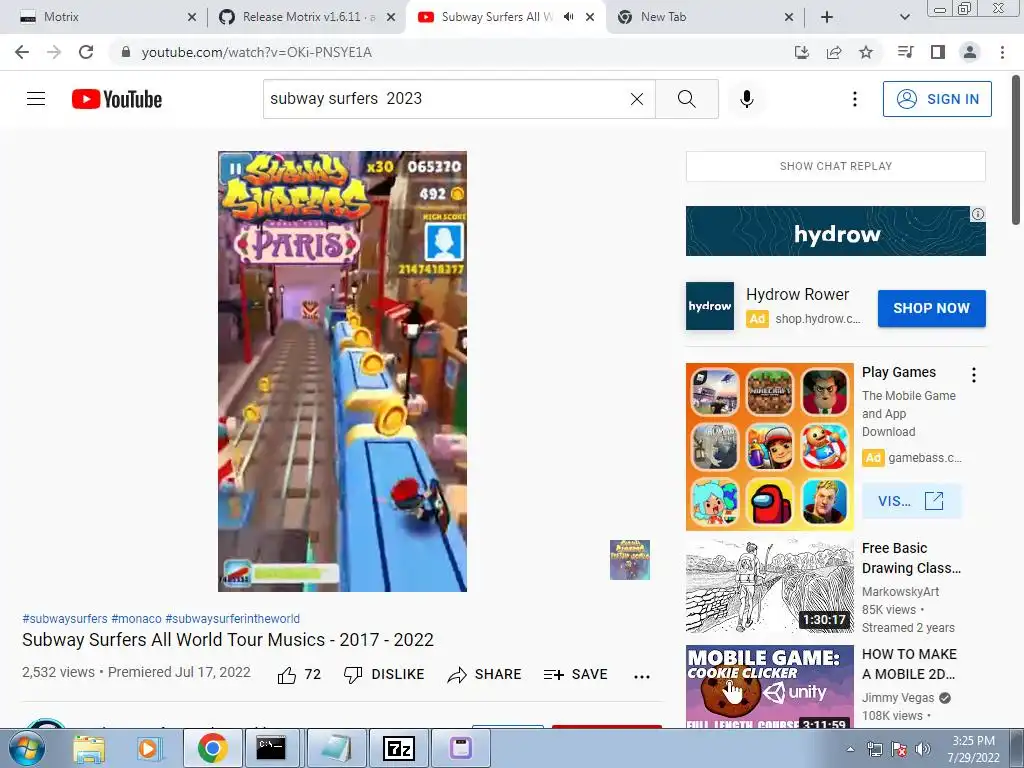
Task: Click the magnifier search button
Action: [686, 99]
